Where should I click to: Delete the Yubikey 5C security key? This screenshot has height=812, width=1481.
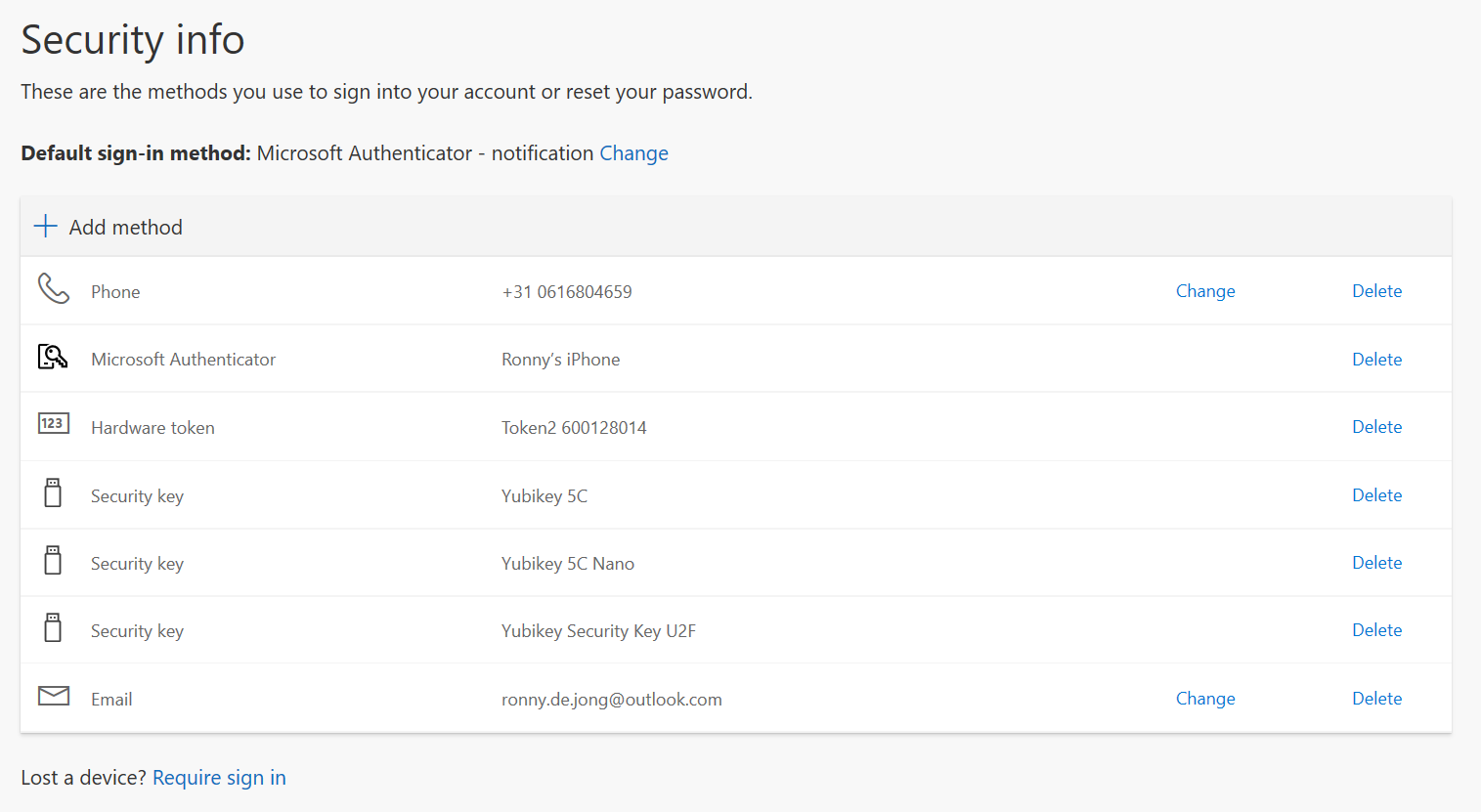tap(1376, 495)
